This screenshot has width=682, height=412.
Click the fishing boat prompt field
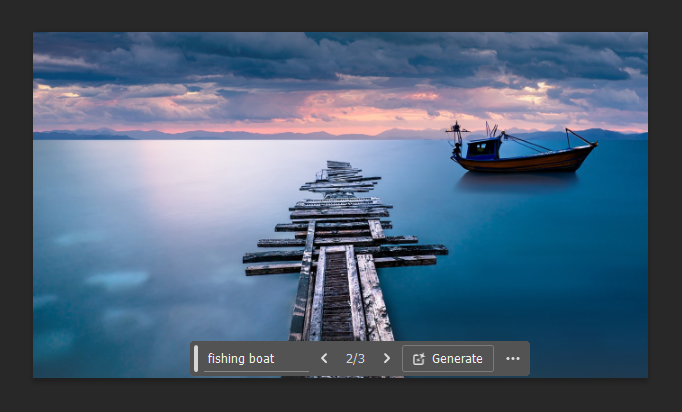pyautogui.click(x=256, y=359)
